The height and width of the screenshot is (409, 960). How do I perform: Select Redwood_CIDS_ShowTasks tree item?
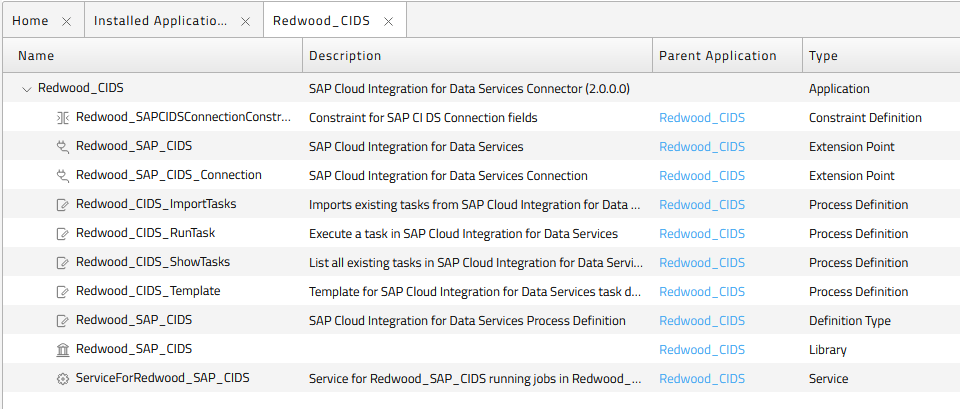click(153, 262)
